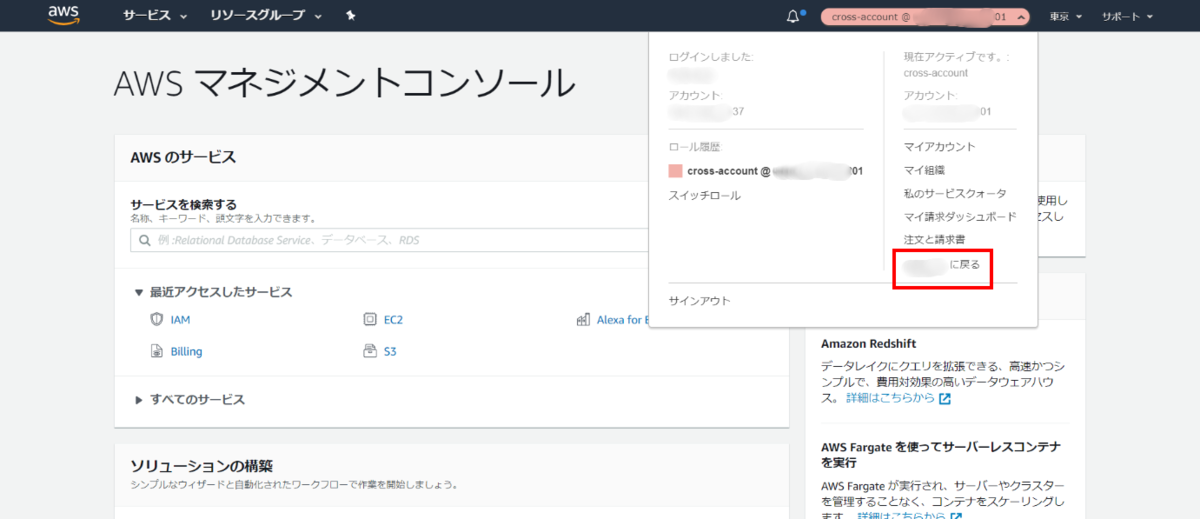Click the AWS Fargate heading text
This screenshot has width=1200, height=519.
click(x=940, y=455)
